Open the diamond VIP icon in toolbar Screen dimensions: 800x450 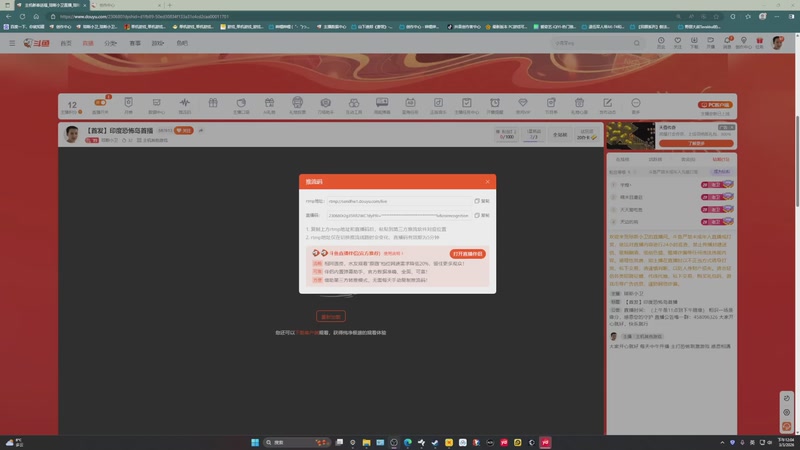pyautogui.click(x=523, y=103)
